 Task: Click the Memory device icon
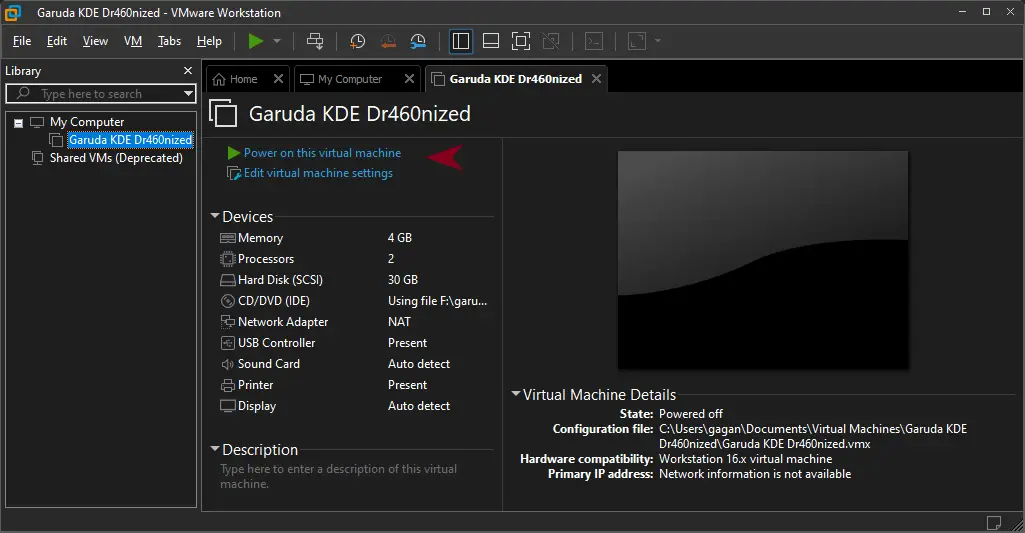[227, 238]
